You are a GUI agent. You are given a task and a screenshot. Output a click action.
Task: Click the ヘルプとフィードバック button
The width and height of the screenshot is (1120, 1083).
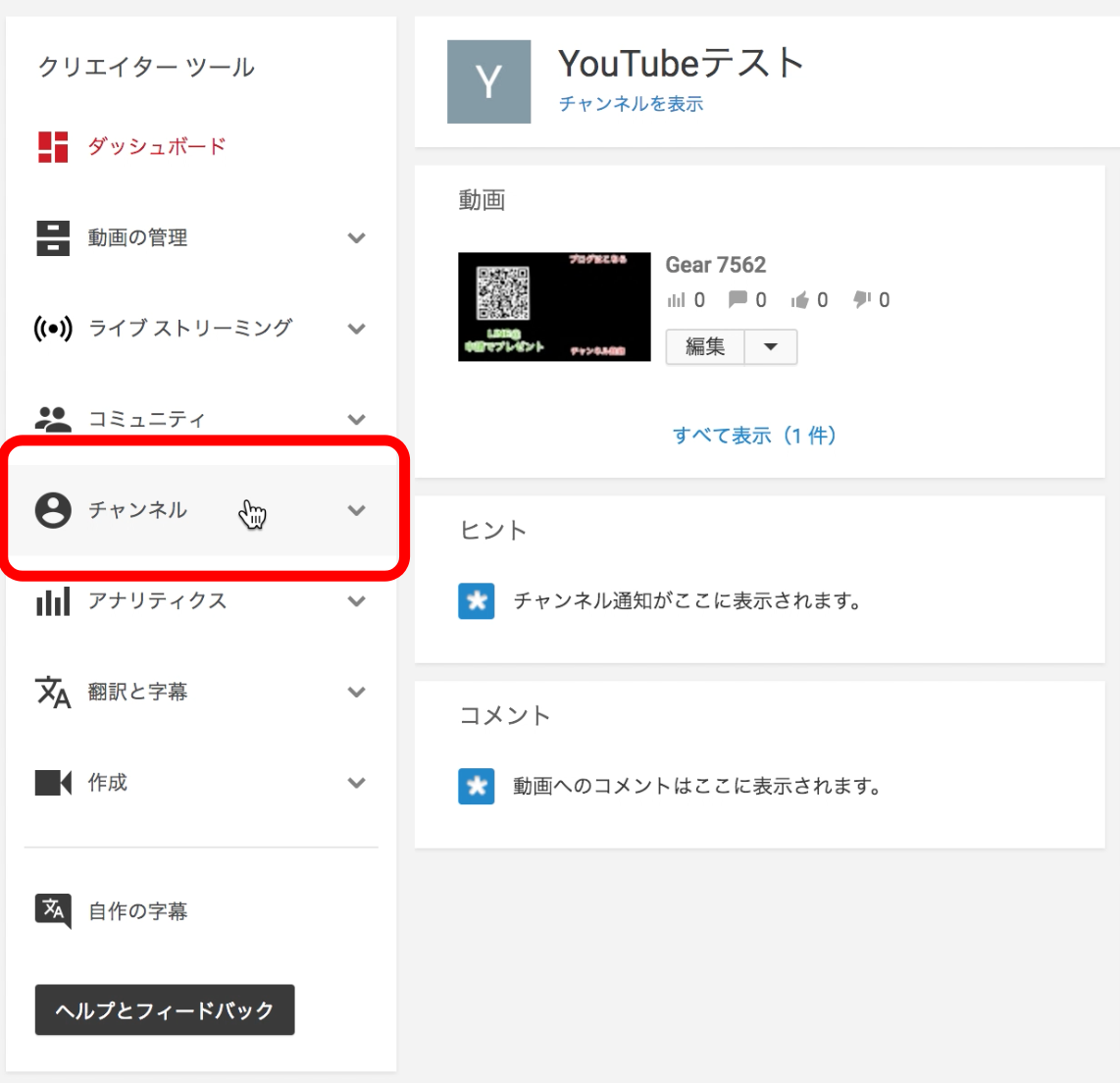point(165,1009)
